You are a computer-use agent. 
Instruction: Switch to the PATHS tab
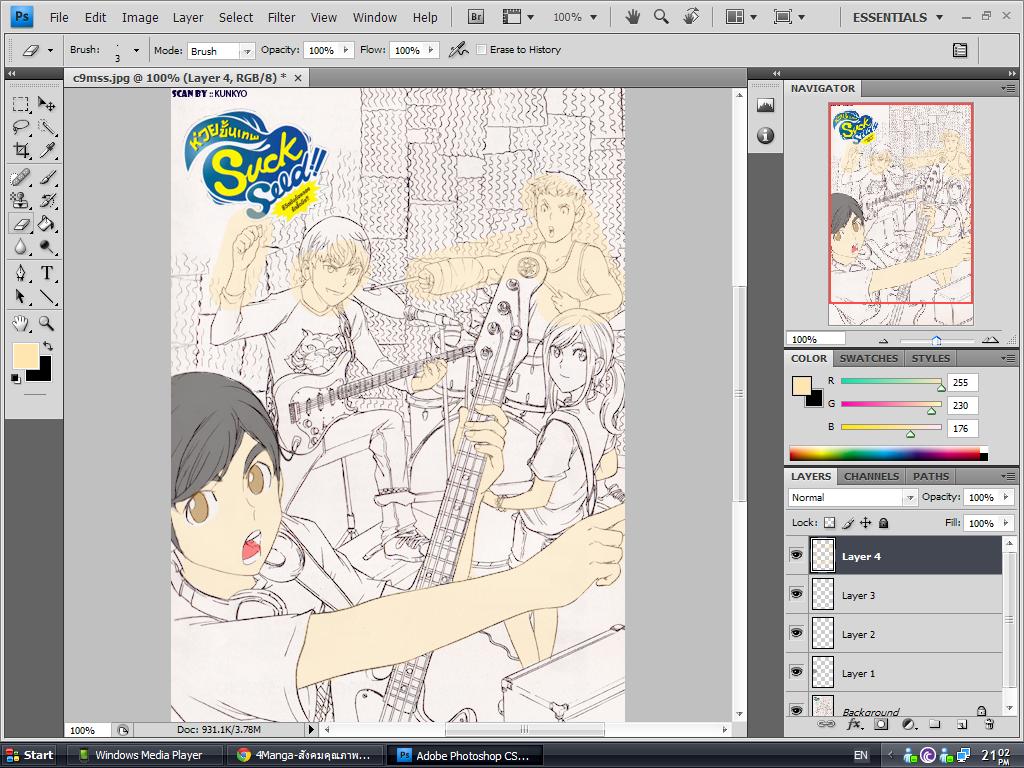click(931, 476)
